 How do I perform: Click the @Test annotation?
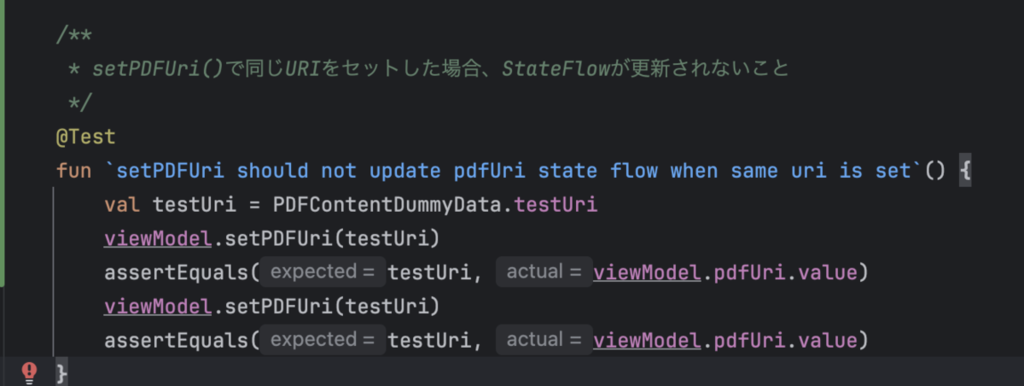coord(86,137)
